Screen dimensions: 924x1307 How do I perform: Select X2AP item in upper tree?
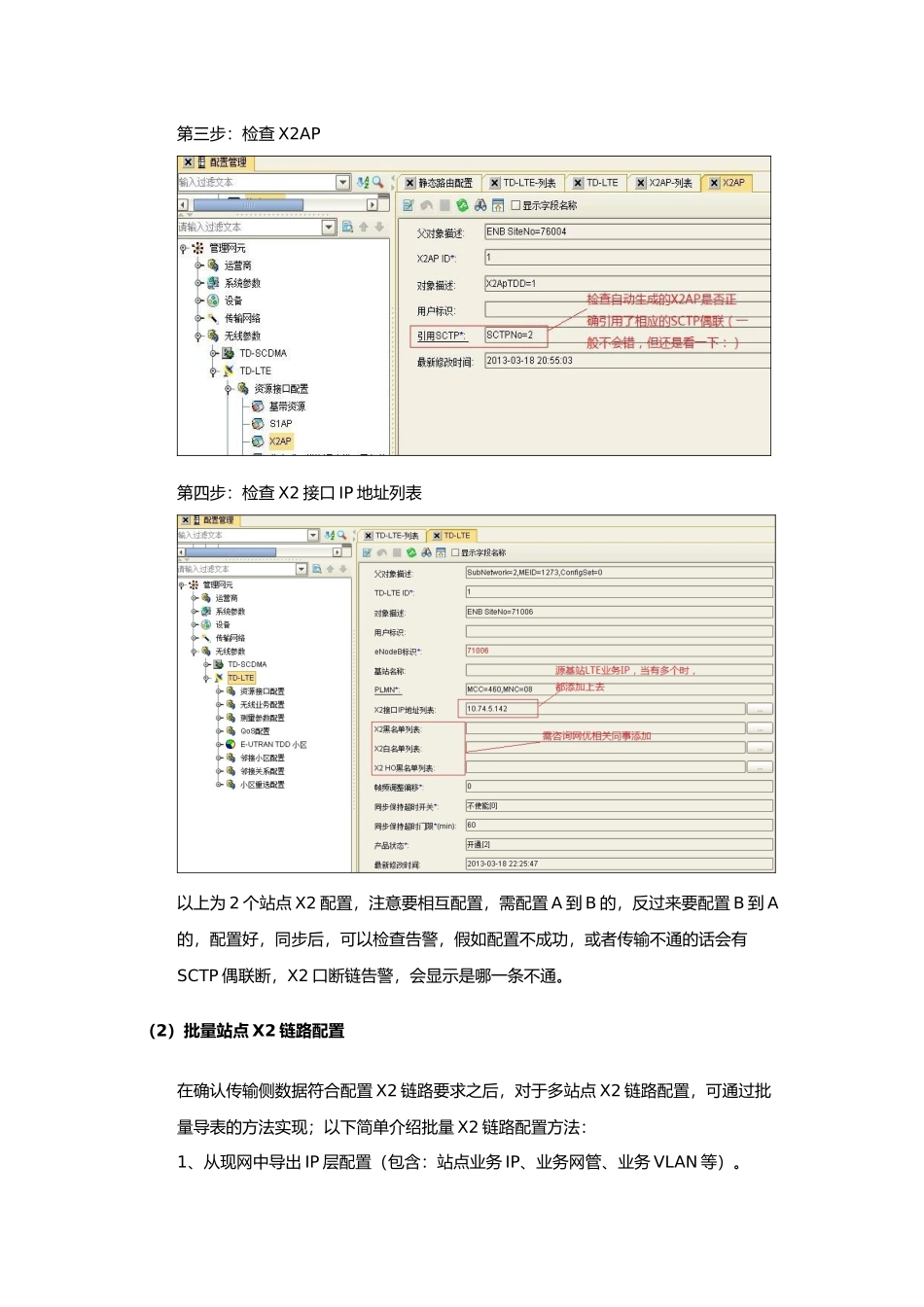coord(280,442)
